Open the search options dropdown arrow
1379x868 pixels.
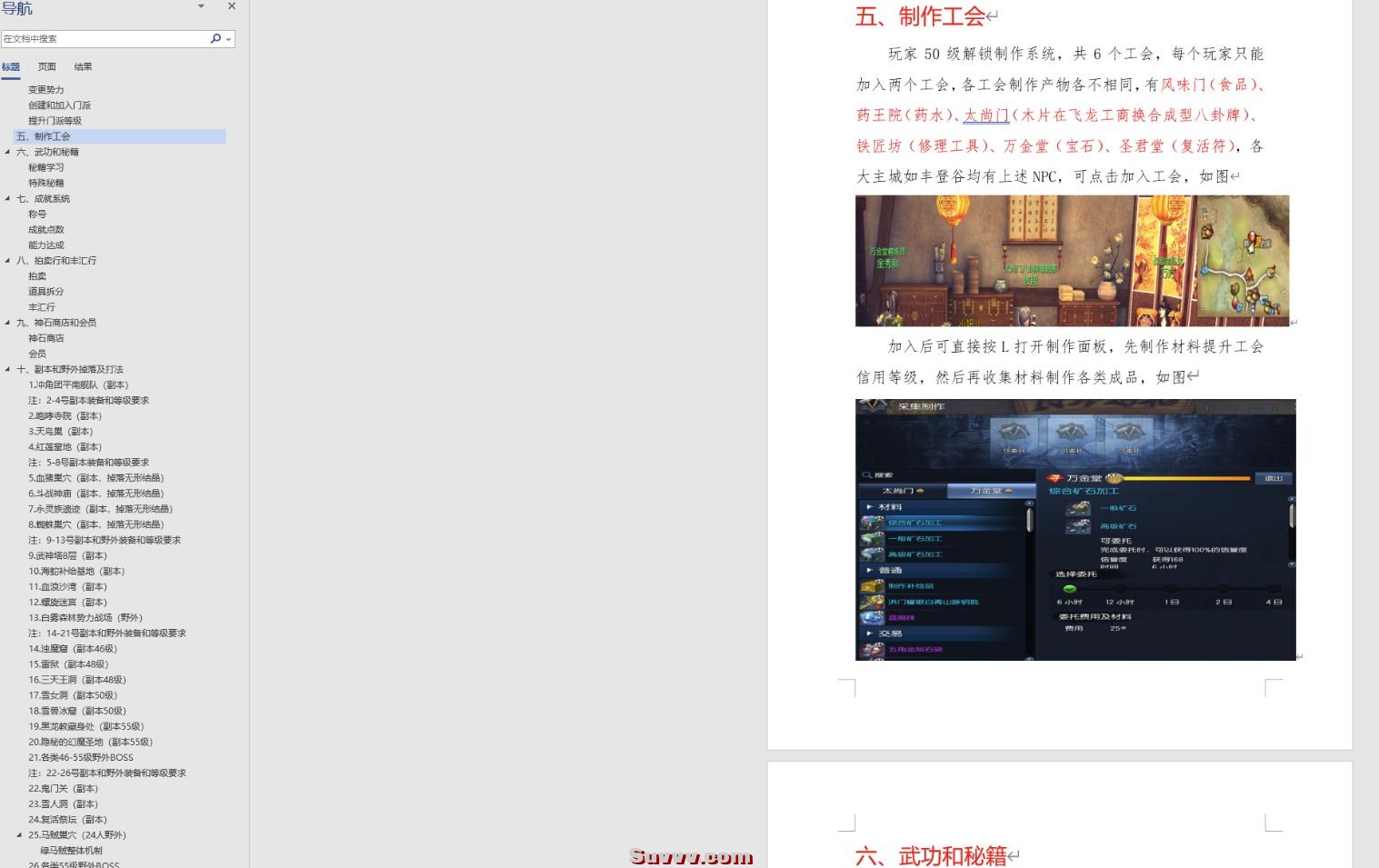227,39
